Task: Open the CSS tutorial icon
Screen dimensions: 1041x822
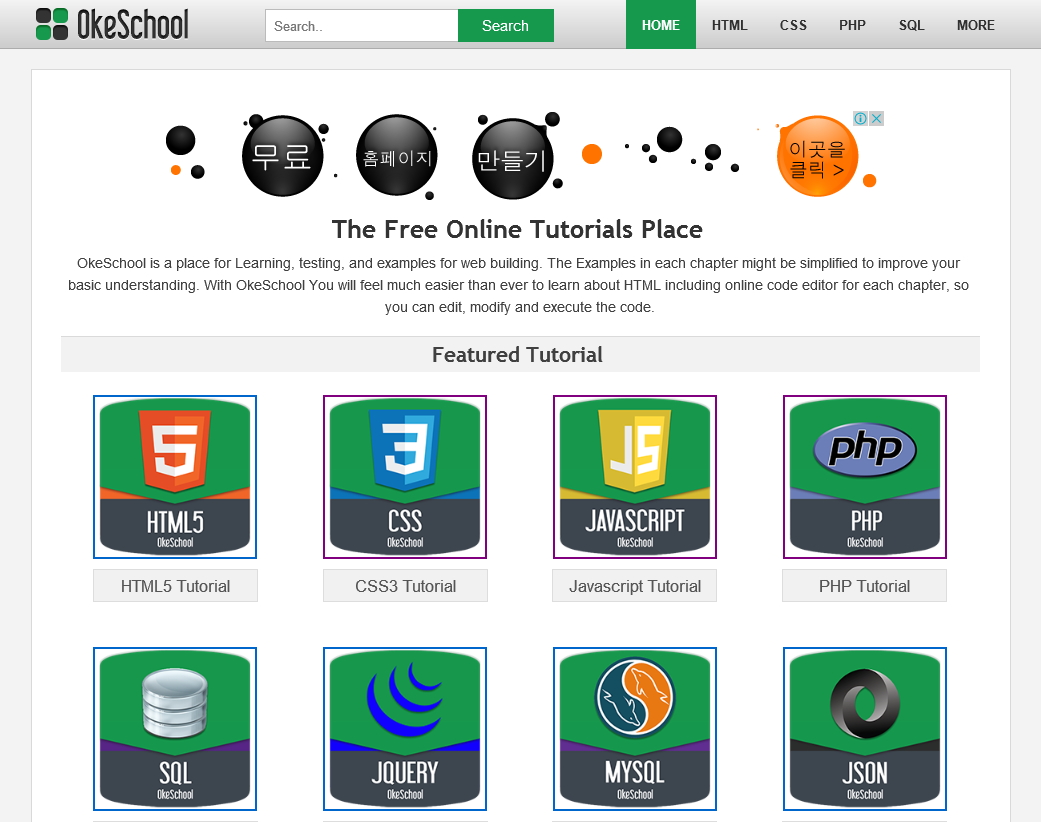Action: tap(405, 477)
